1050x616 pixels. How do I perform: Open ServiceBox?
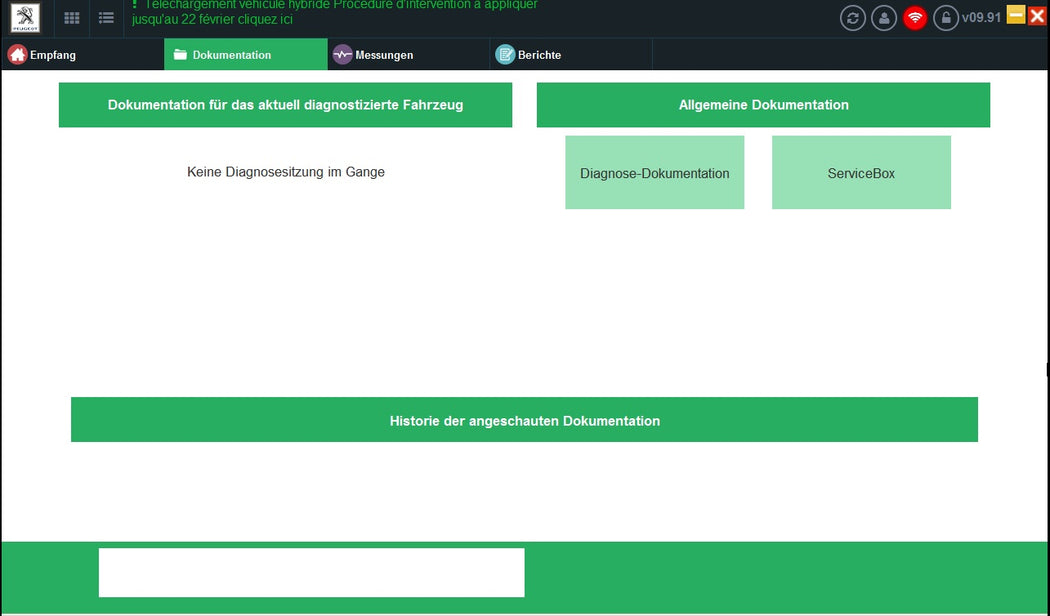click(x=860, y=172)
